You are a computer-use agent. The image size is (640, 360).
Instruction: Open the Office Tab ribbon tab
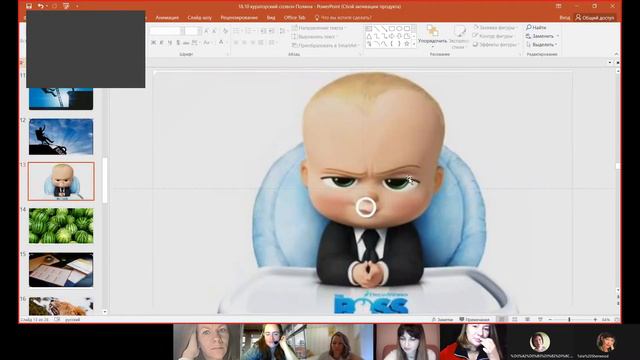294,18
